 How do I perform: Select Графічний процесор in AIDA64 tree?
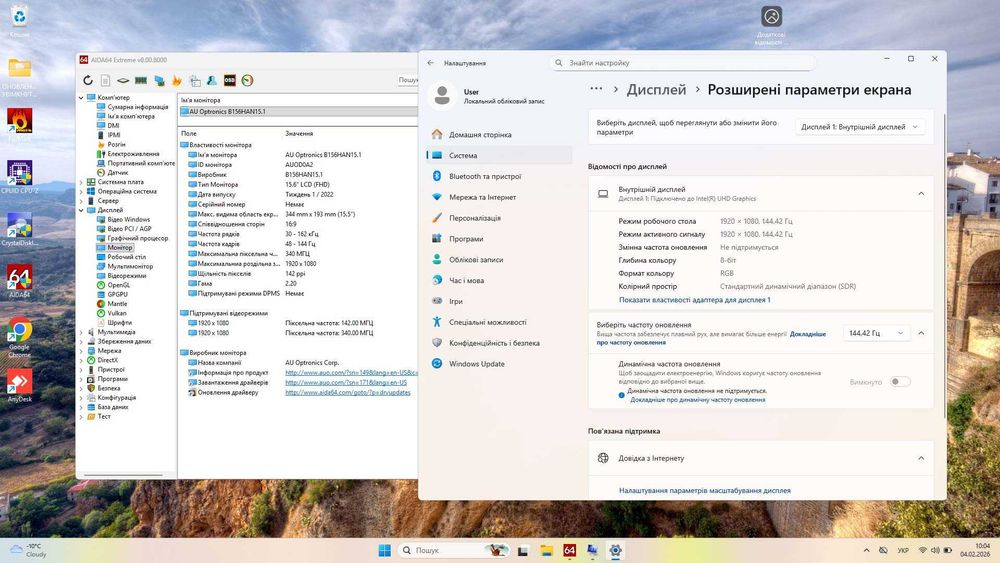click(138, 238)
